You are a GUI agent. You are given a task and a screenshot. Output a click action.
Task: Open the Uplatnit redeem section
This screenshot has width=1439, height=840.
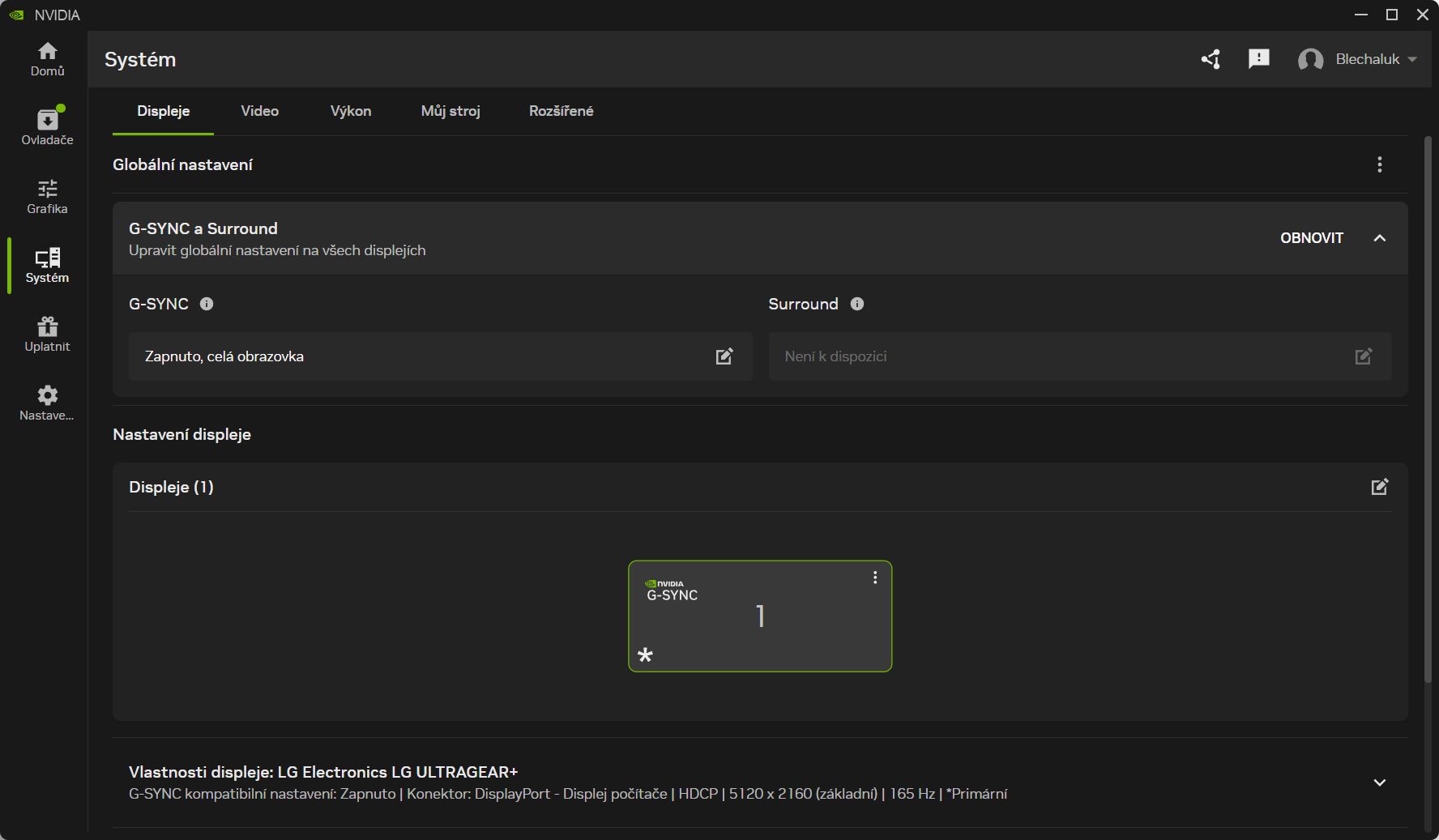coord(47,335)
